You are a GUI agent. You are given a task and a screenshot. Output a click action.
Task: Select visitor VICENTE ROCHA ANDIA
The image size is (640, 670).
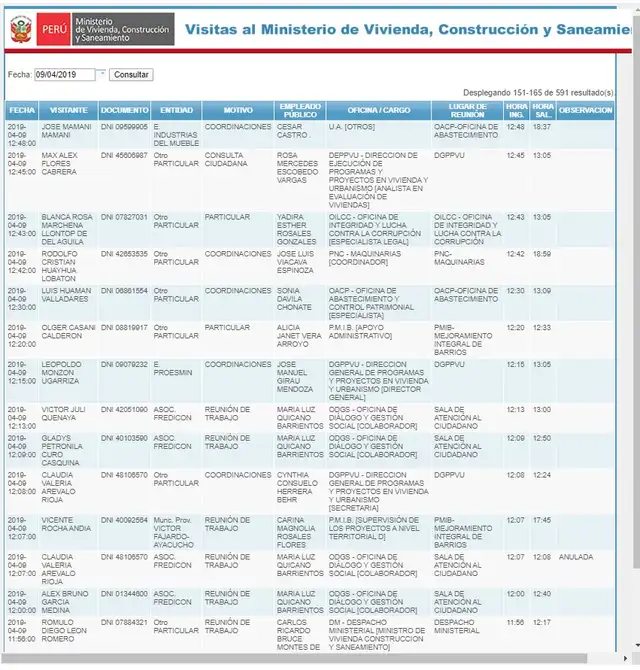(x=66, y=524)
